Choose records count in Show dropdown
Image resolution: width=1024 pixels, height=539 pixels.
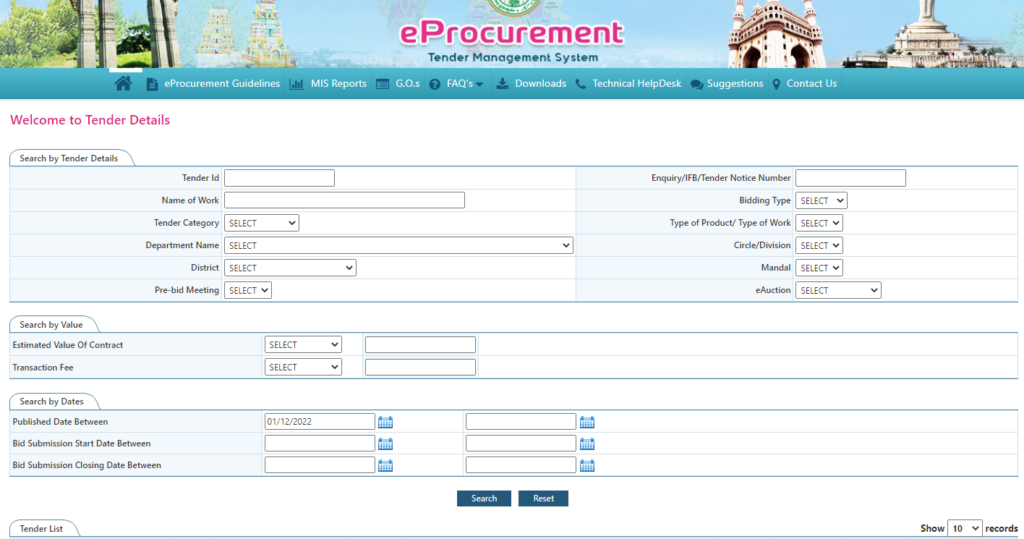pyautogui.click(x=965, y=528)
